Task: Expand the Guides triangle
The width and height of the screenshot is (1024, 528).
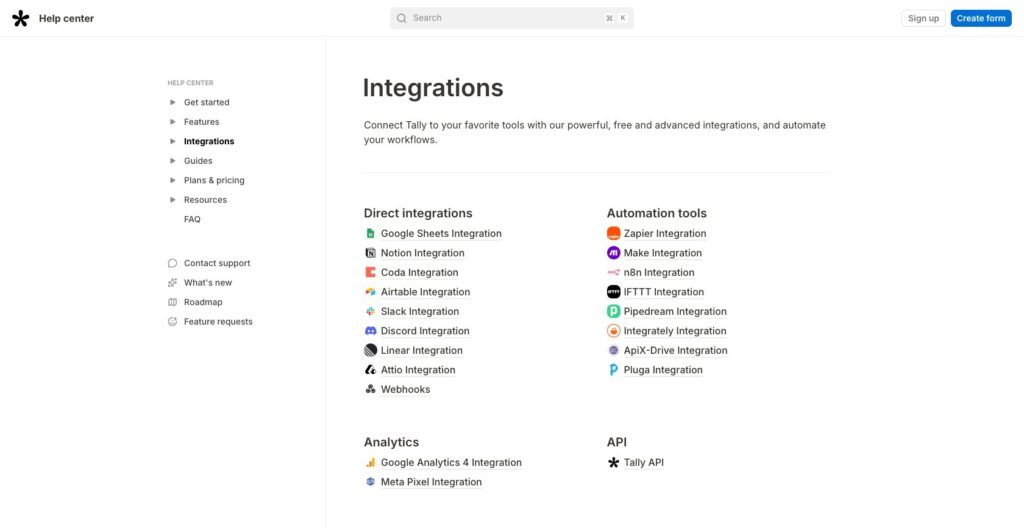Action: [172, 161]
